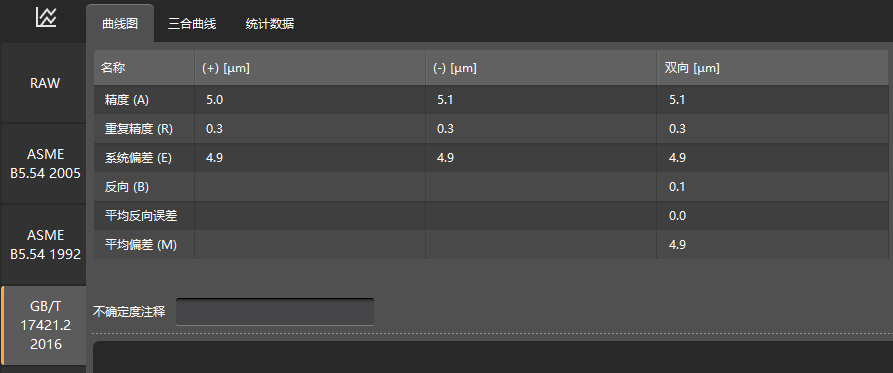Click the 不确定度注释 text field
893x373 pixels.
[275, 312]
